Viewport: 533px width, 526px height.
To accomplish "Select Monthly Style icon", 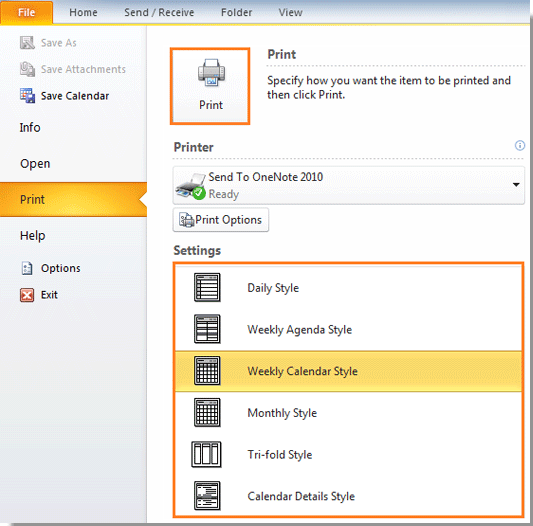I will pyautogui.click(x=207, y=412).
